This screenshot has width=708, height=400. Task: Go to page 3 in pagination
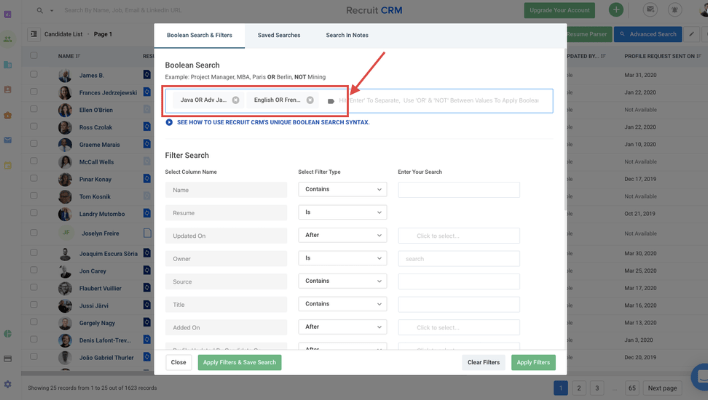coord(597,388)
